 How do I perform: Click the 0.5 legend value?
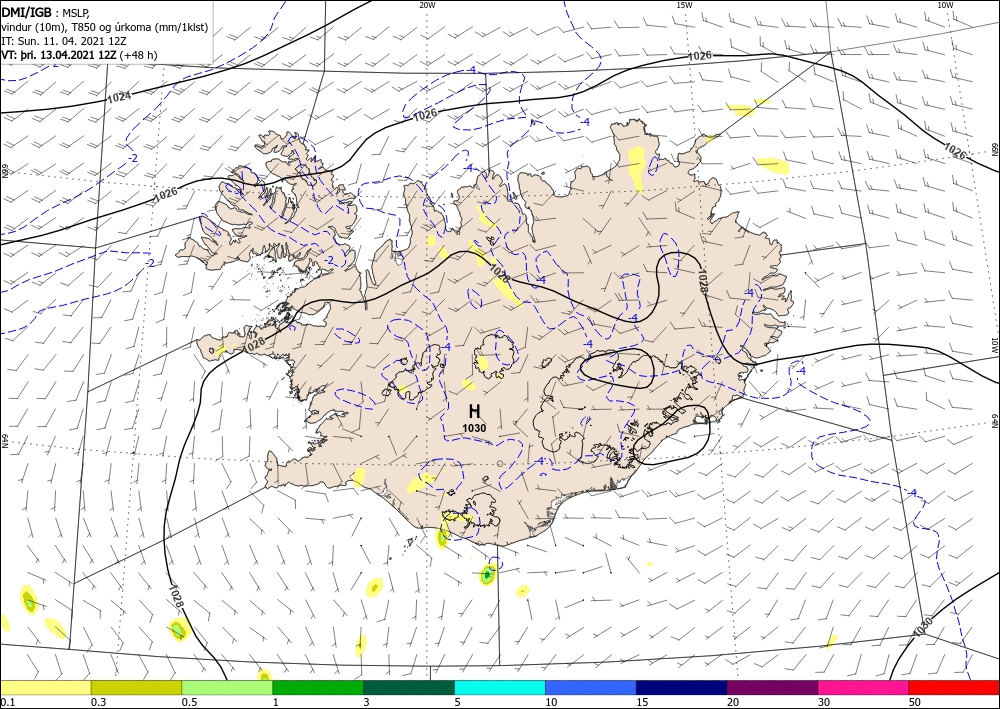click(189, 702)
